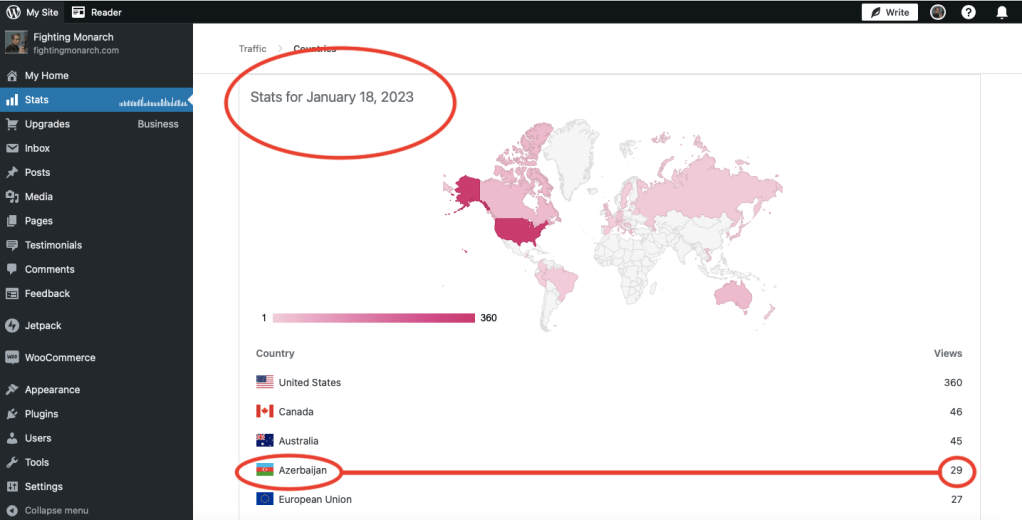Open WooCommerce in the sidebar
This screenshot has width=1022, height=520.
(x=60, y=357)
